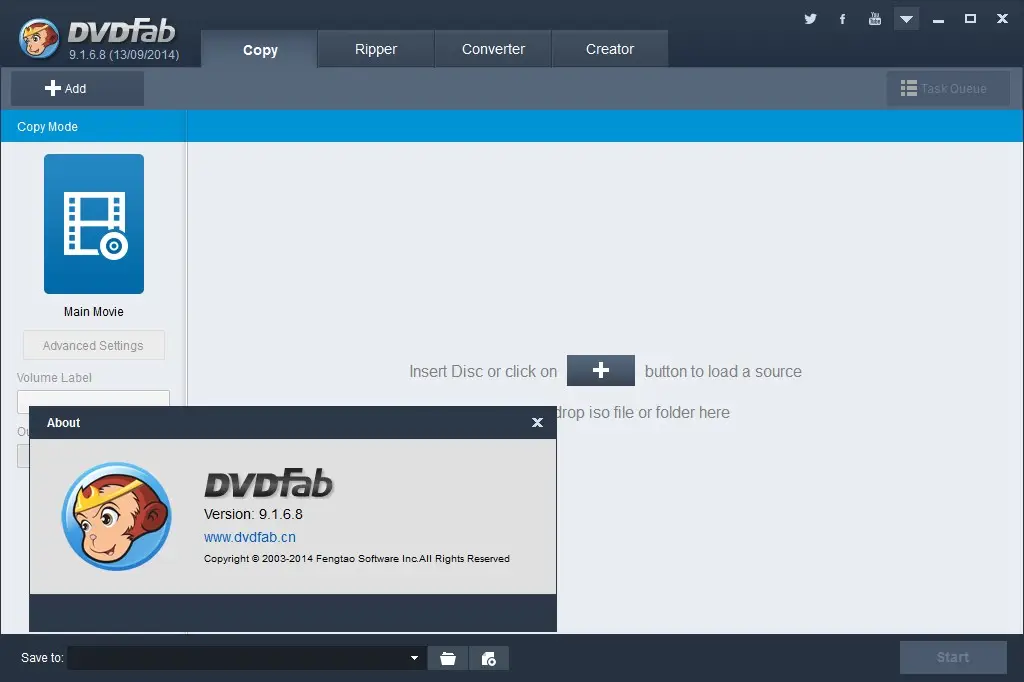Image resolution: width=1024 pixels, height=682 pixels.
Task: Open Advanced Settings
Action: (93, 346)
